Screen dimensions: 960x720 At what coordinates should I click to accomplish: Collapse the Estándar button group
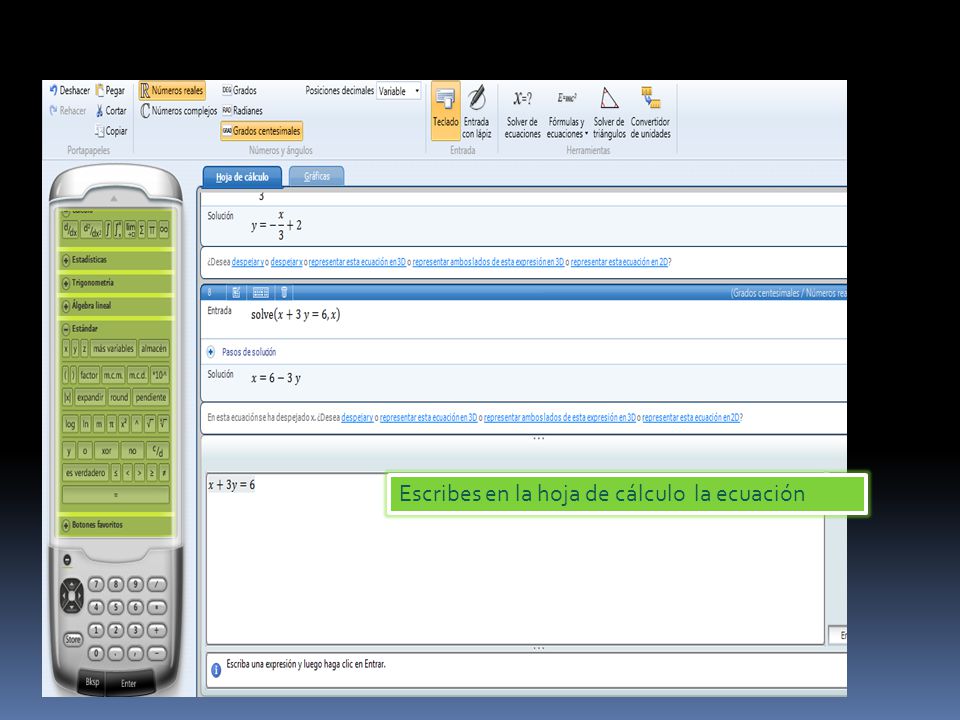pos(66,329)
